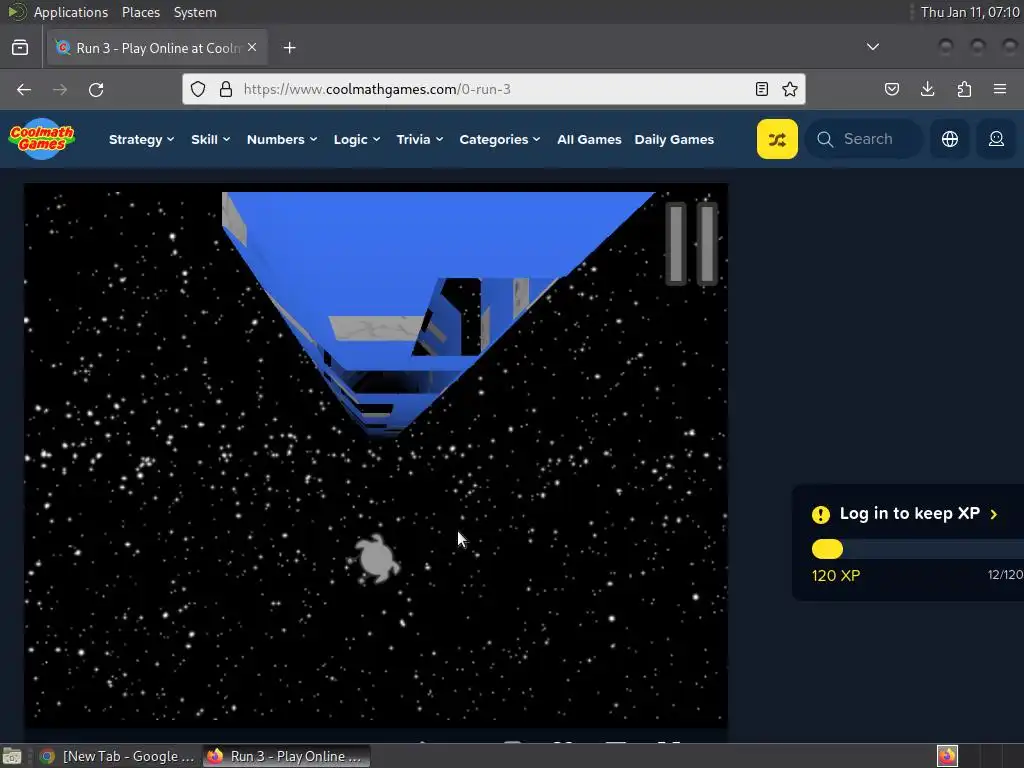Open the All Games page
Viewport: 1024px width, 768px height.
(589, 139)
